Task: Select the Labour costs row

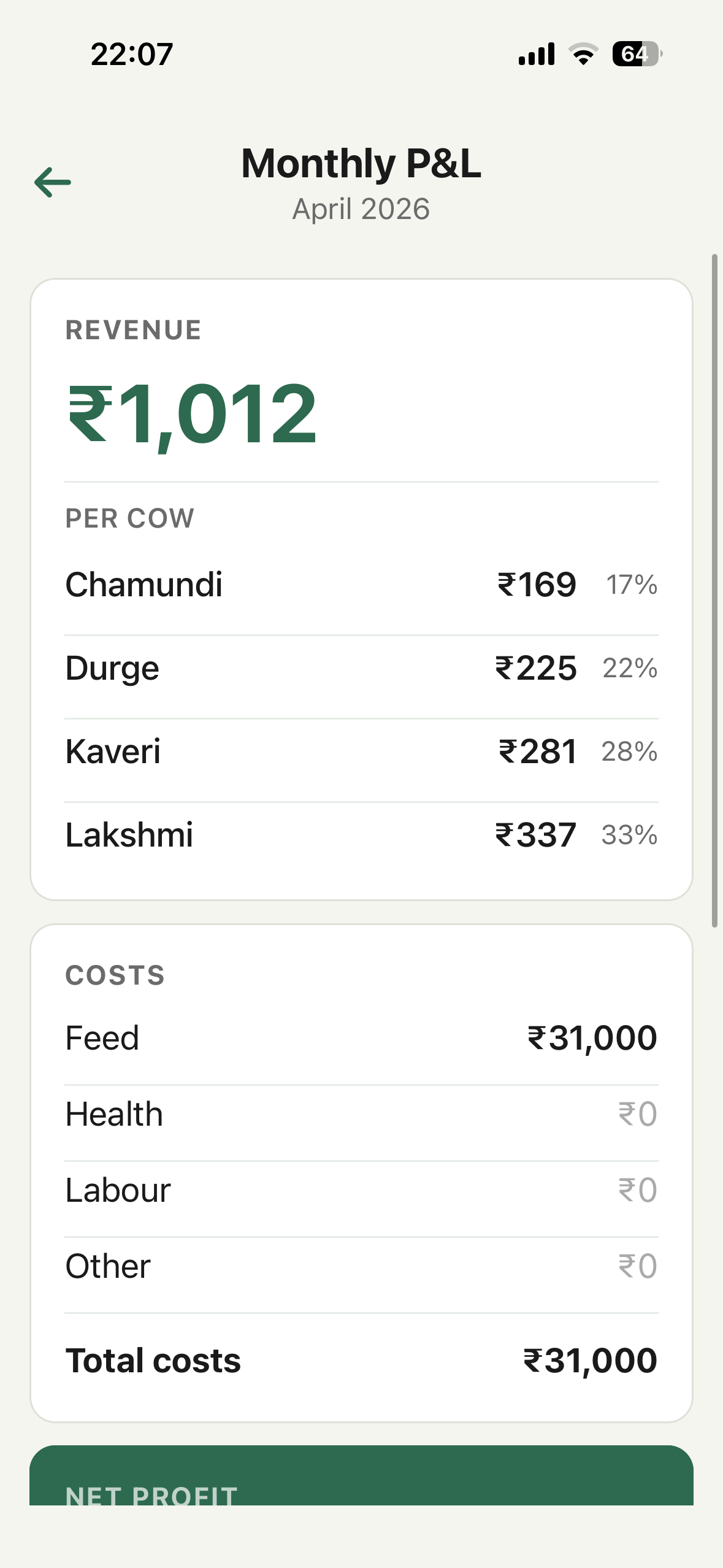Action: (x=361, y=1190)
